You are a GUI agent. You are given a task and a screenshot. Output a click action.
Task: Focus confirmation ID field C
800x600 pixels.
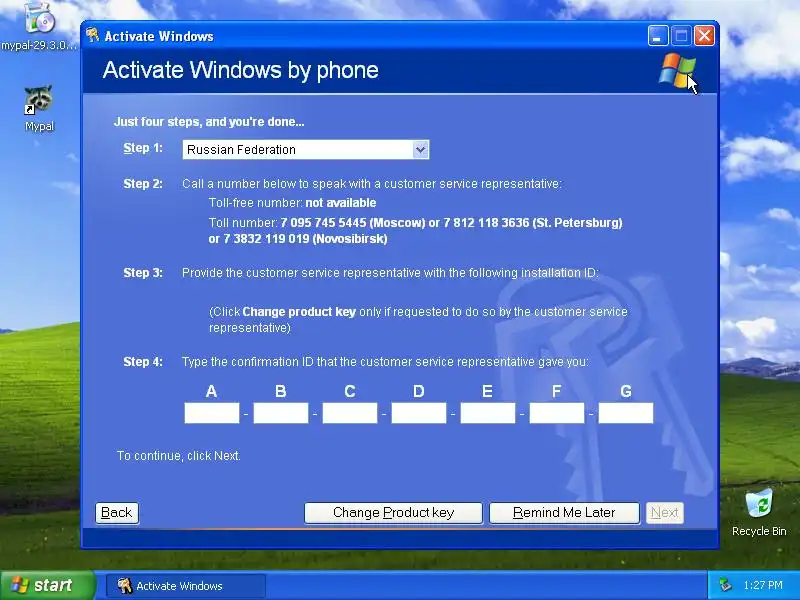coord(349,413)
